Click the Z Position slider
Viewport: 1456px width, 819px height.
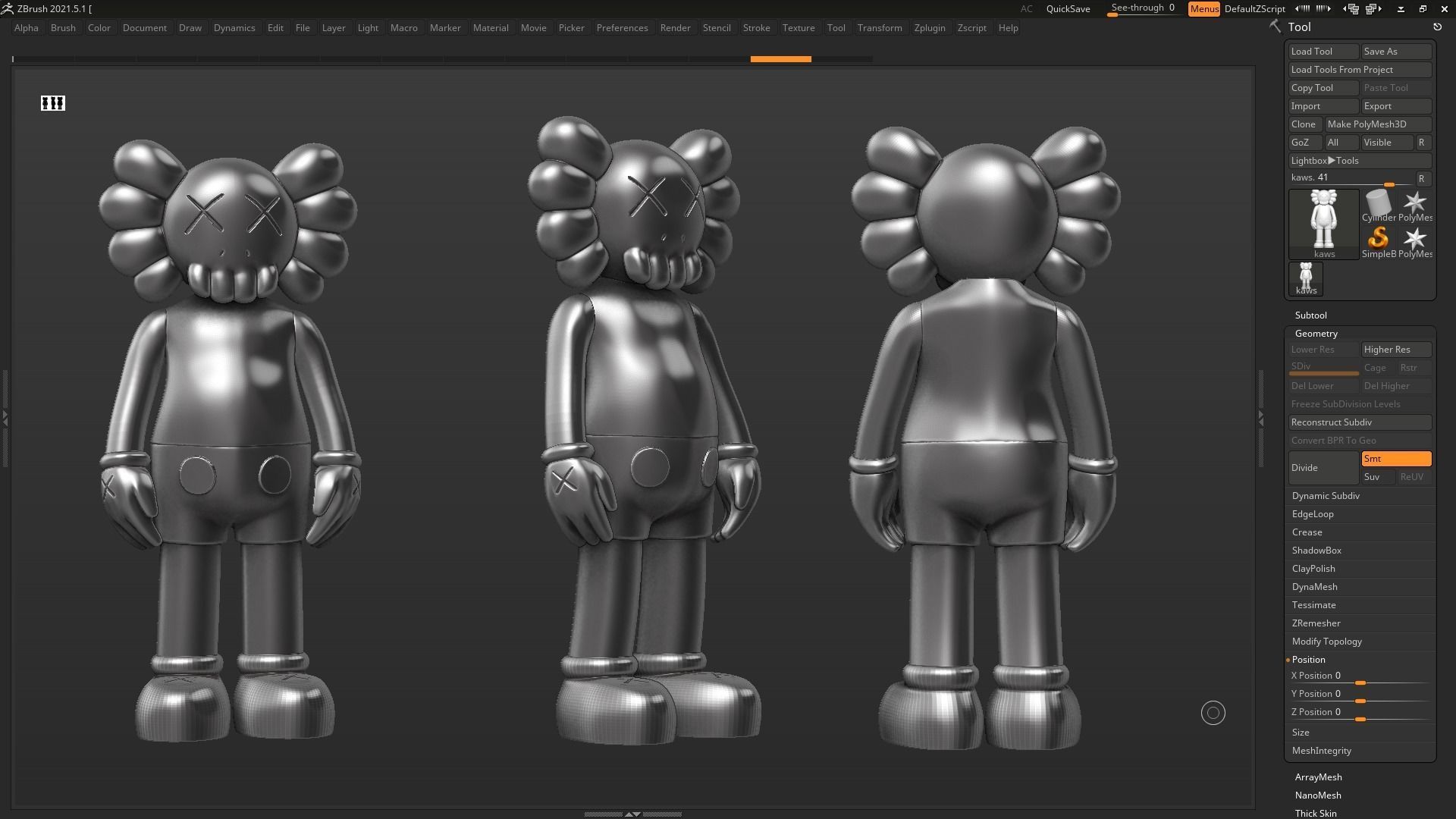click(1360, 713)
